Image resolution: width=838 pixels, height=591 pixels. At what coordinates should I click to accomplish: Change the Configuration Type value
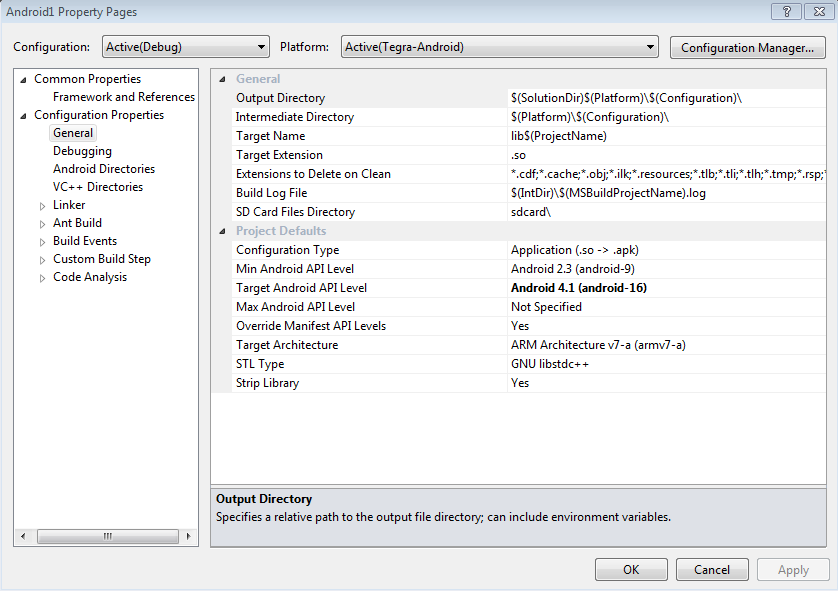666,250
